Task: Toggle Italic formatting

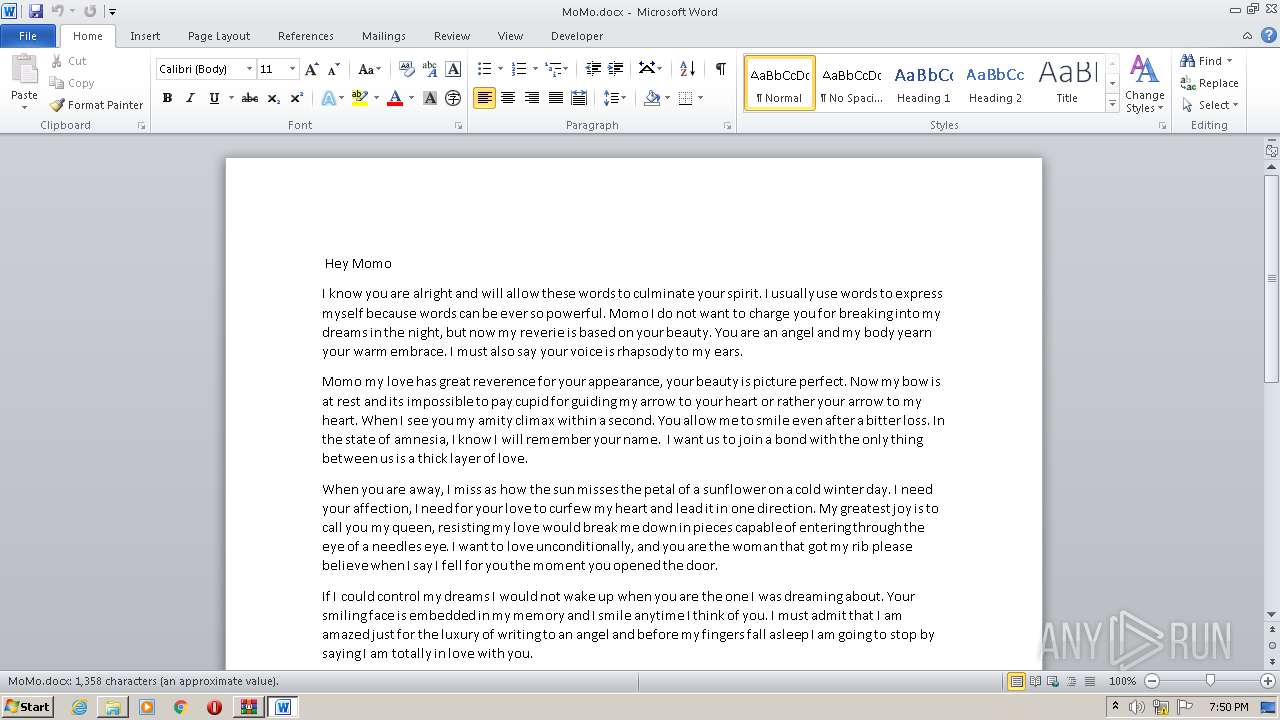Action: (190, 98)
